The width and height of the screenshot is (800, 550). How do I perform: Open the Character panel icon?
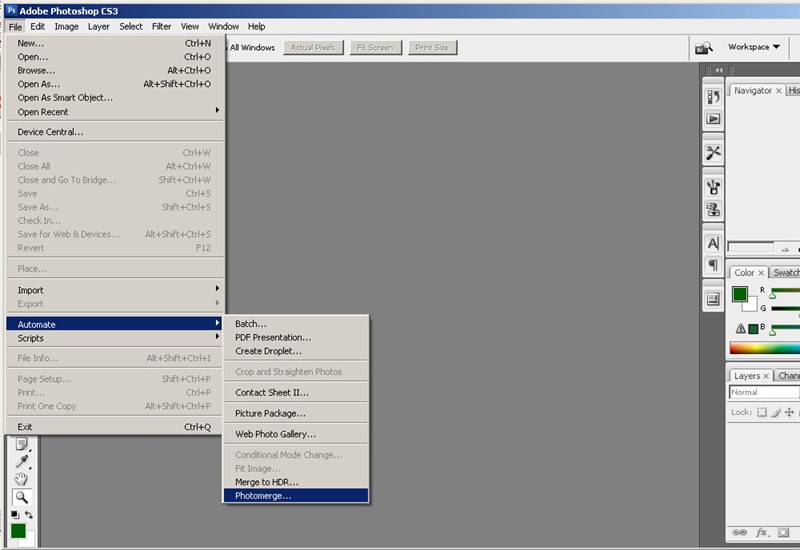713,243
